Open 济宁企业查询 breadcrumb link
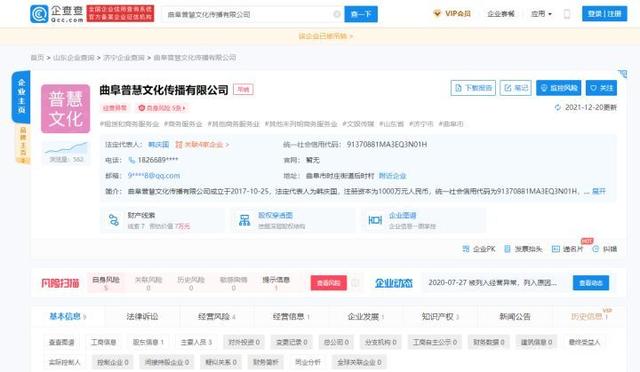This screenshot has height=372, width=640. click(124, 58)
